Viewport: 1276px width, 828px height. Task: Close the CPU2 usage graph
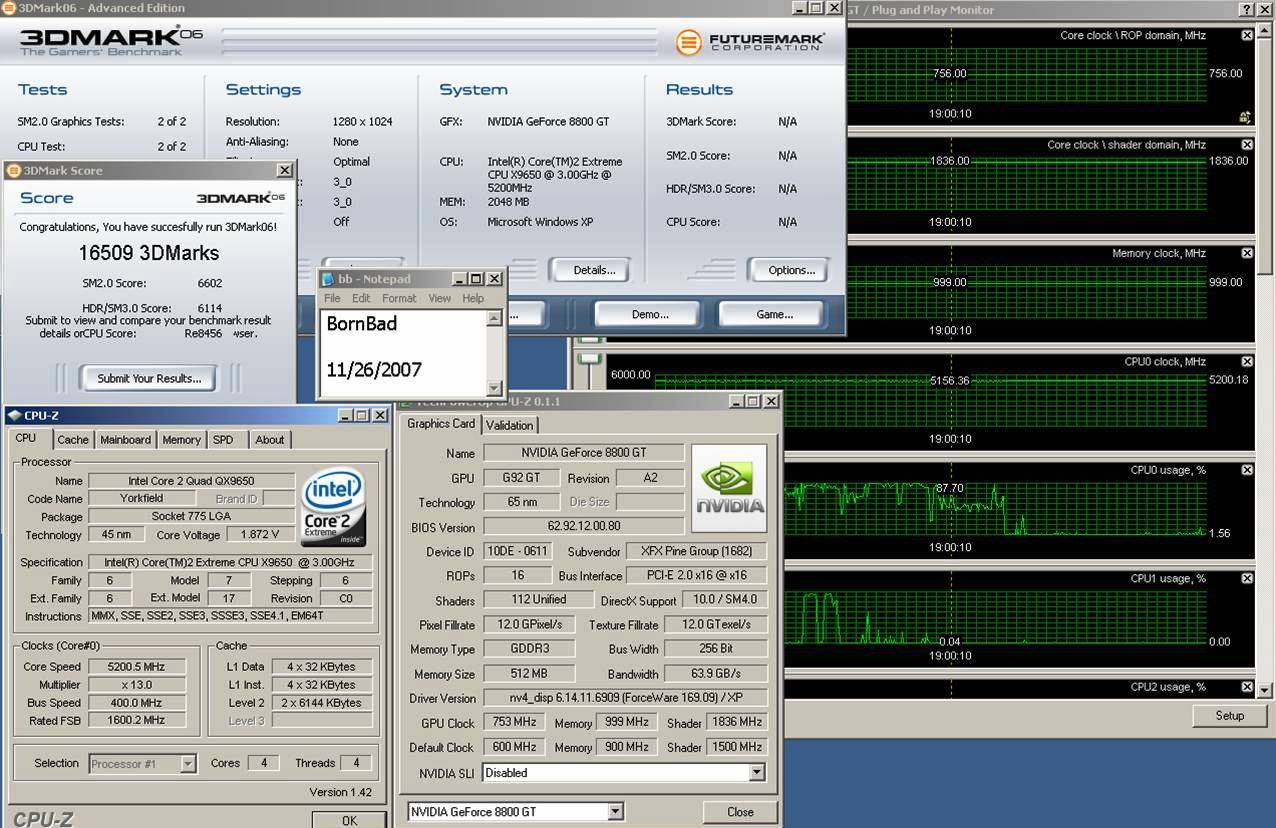pos(1247,687)
